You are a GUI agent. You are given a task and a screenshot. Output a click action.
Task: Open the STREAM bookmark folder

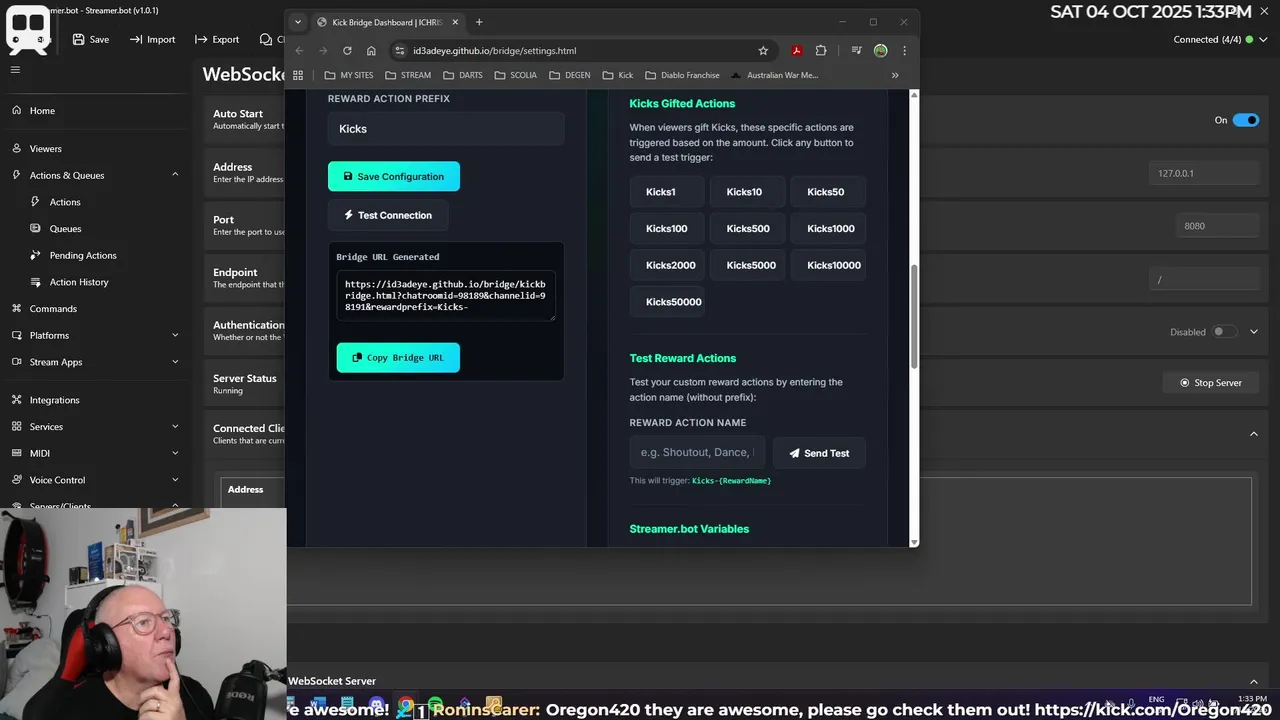pos(408,75)
